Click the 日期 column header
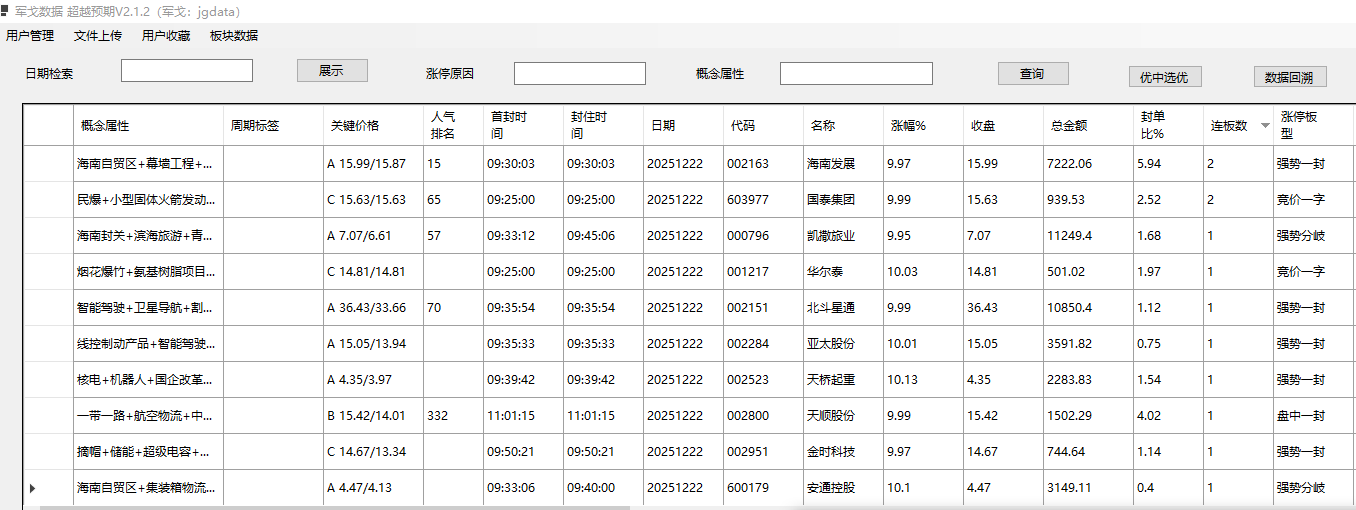This screenshot has width=1356, height=510. [x=683, y=125]
